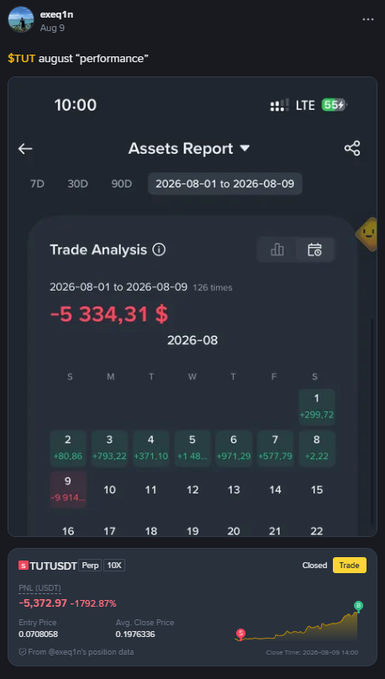Screen dimensions: 385x679
Task: Share the assets report
Action: click(352, 149)
